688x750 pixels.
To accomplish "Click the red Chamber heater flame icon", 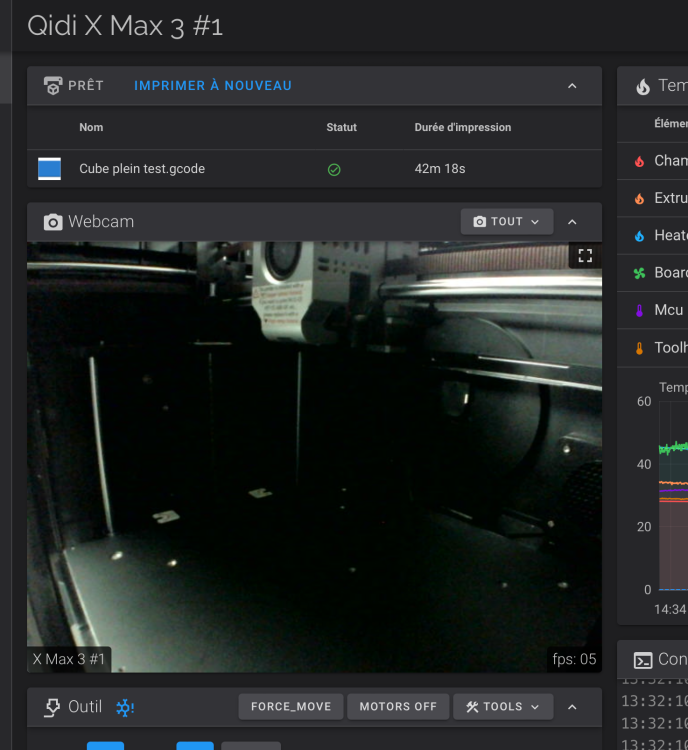I will pos(639,161).
